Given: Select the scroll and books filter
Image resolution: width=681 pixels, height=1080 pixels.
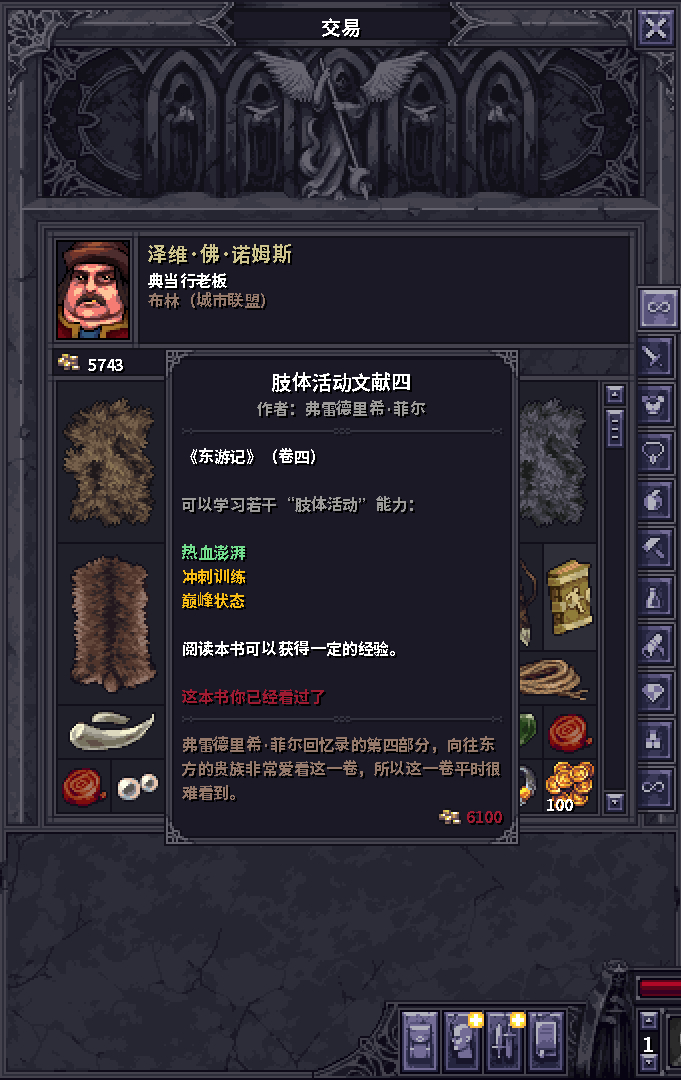Looking at the screenshot, I should [655, 645].
